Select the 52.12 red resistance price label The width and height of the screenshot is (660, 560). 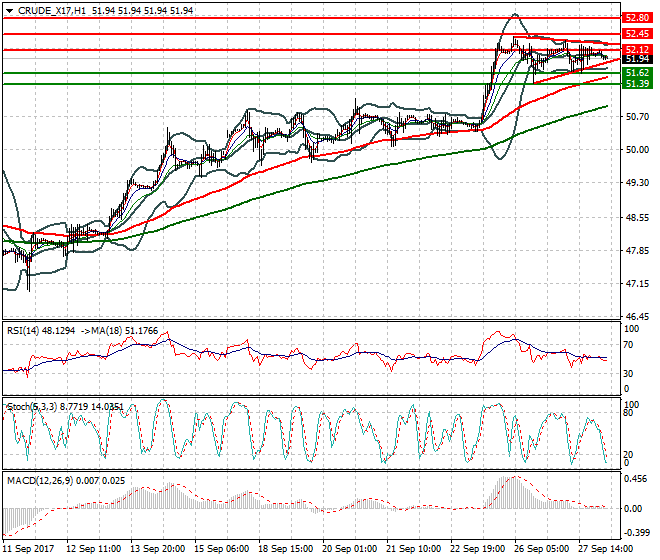pyautogui.click(x=637, y=50)
